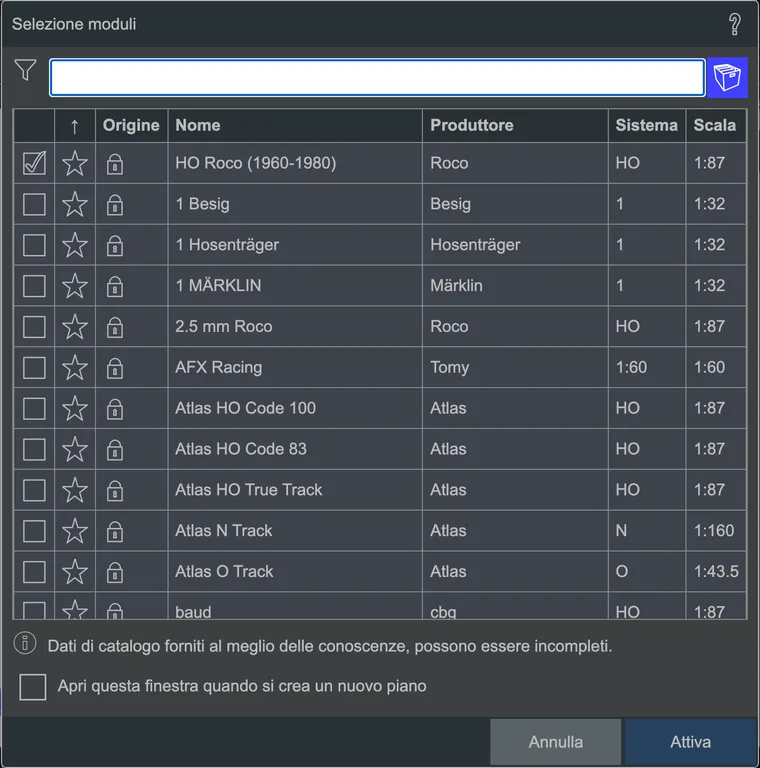The image size is (760, 768).
Task: Select the 'AFX Racing' name cell
Action: pyautogui.click(x=295, y=367)
